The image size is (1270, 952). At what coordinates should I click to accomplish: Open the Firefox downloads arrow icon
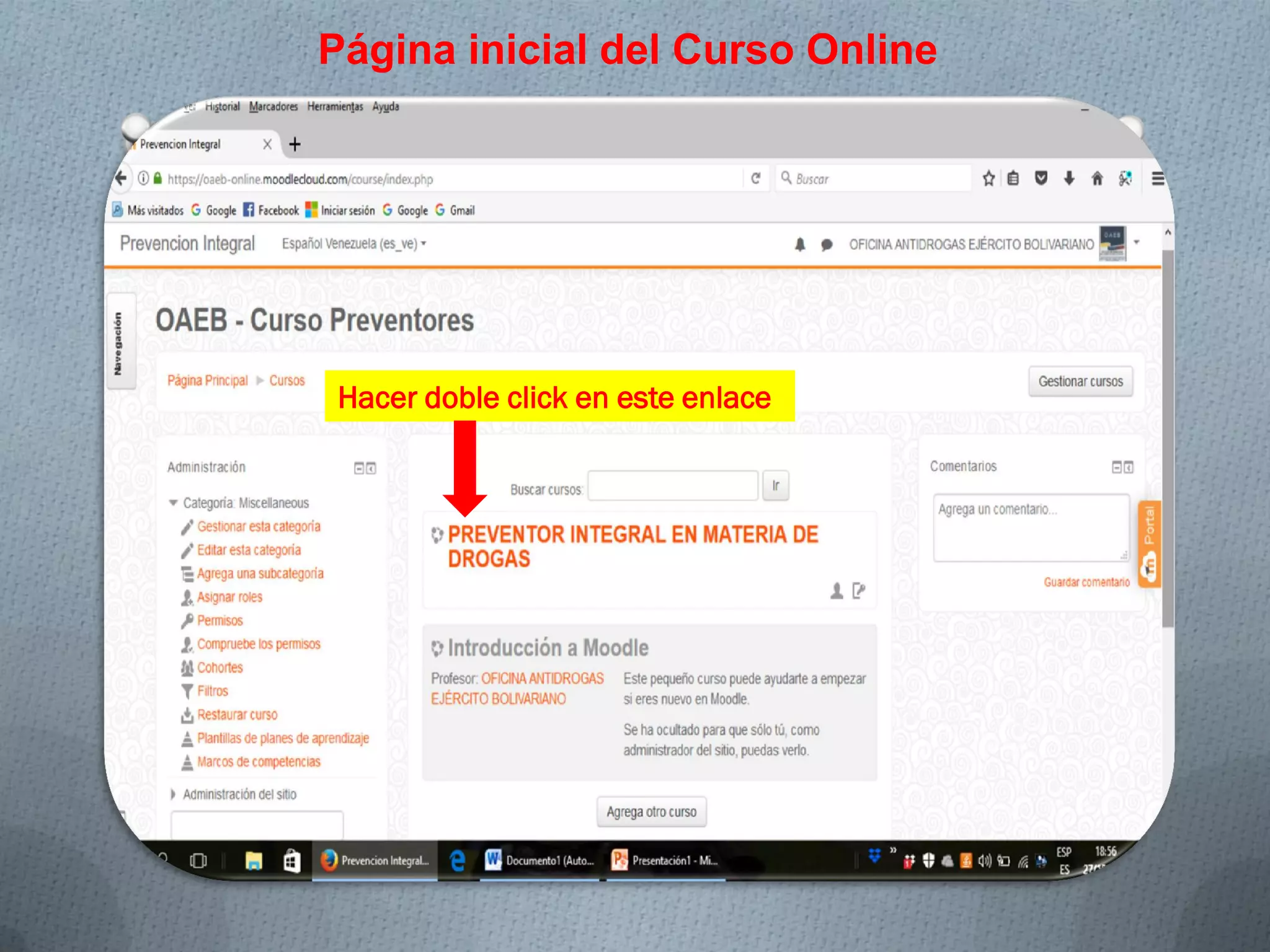coord(1069,178)
